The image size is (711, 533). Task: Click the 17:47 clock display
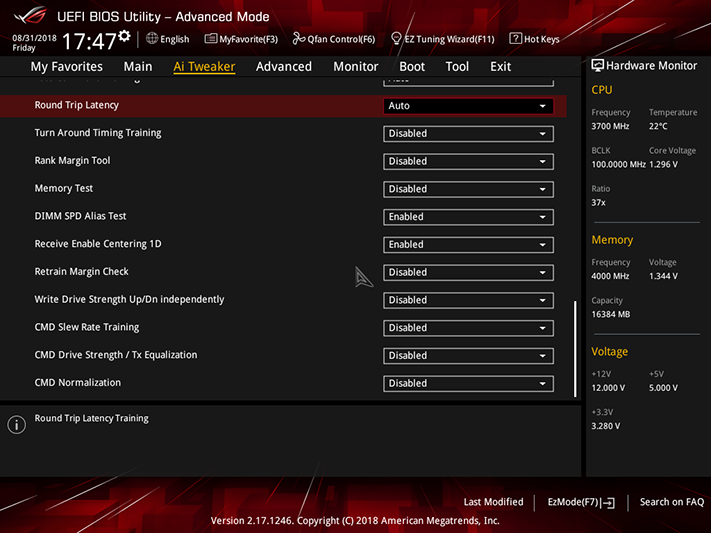click(x=89, y=41)
